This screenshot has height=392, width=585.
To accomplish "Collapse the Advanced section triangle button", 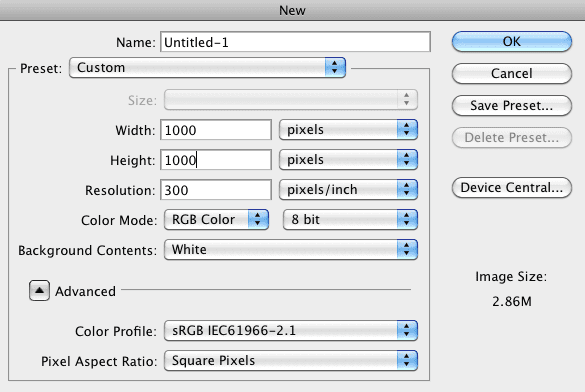I will tap(39, 291).
